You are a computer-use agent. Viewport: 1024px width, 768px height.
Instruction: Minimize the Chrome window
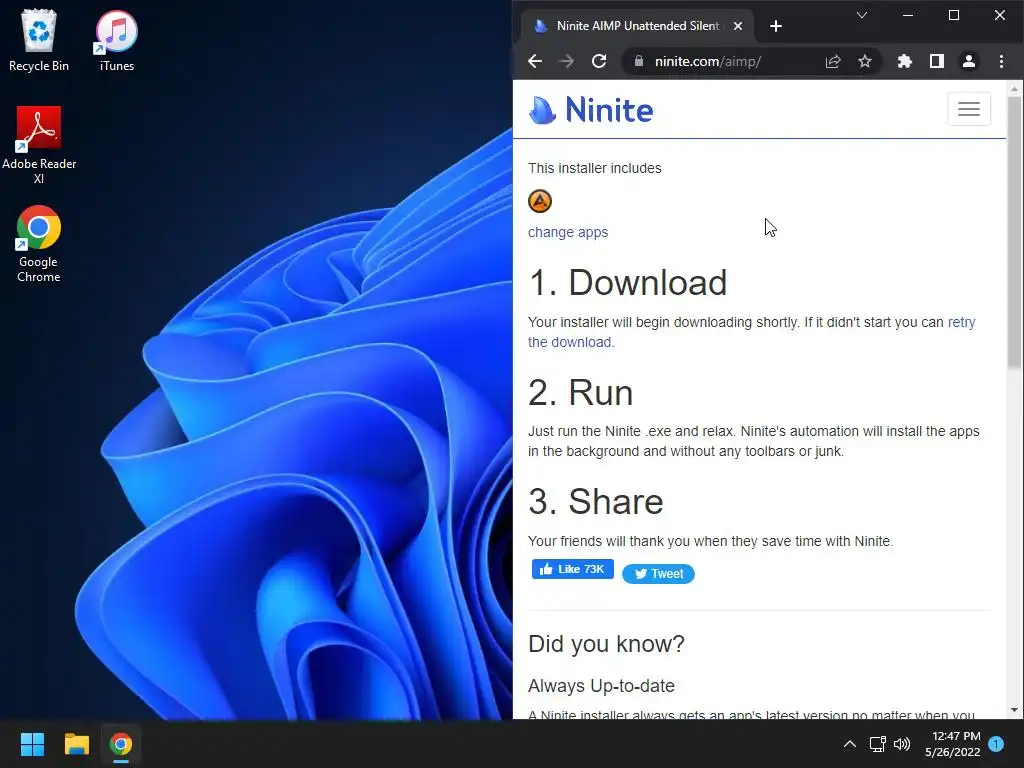point(907,15)
